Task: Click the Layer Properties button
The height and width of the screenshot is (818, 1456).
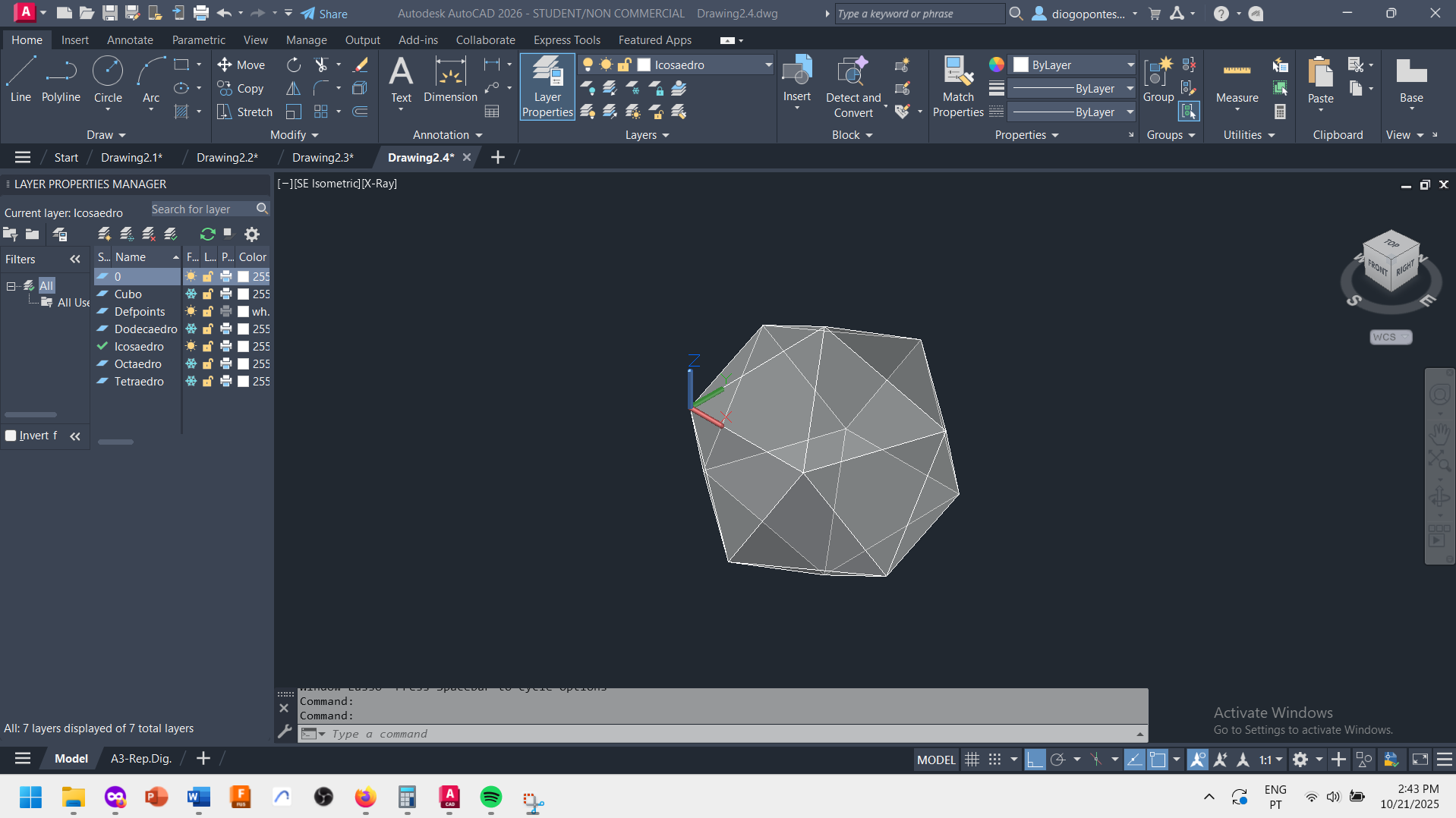Action: pyautogui.click(x=547, y=87)
